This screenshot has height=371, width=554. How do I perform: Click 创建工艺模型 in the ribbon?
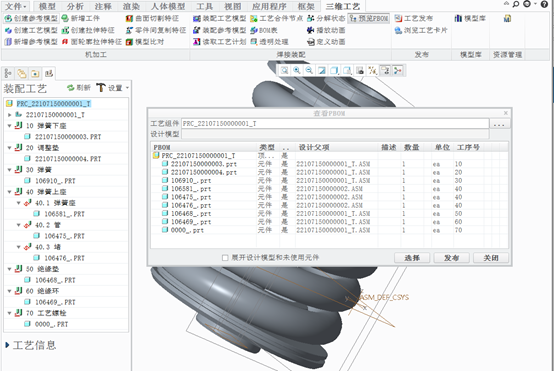pos(31,30)
